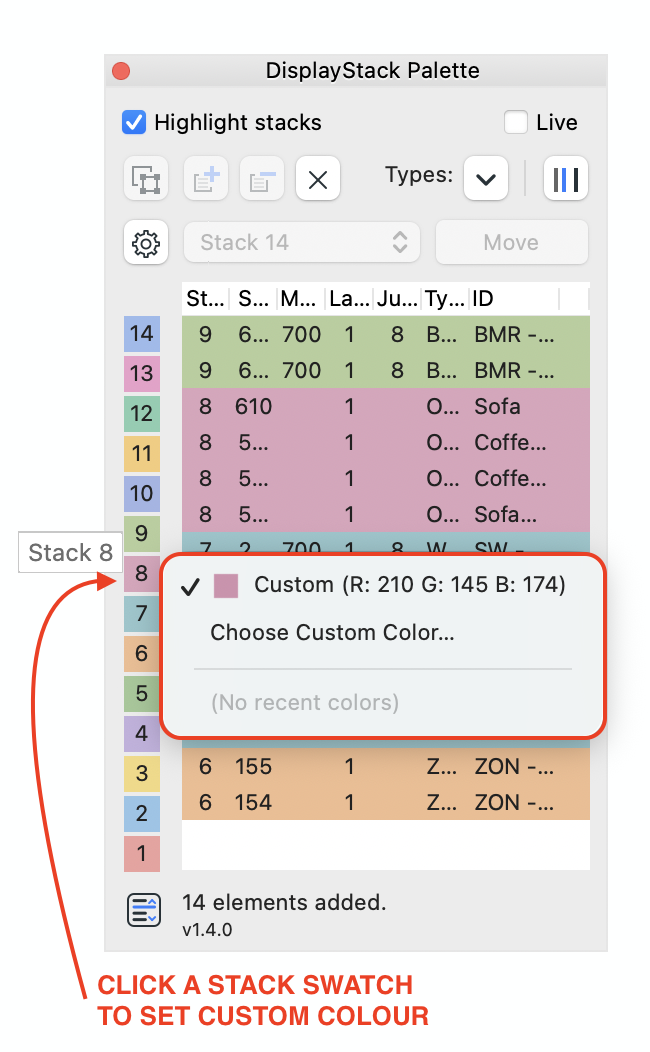Image resolution: width=650 pixels, height=1052 pixels.
Task: Click the list sort icon at bottom left
Action: click(144, 910)
